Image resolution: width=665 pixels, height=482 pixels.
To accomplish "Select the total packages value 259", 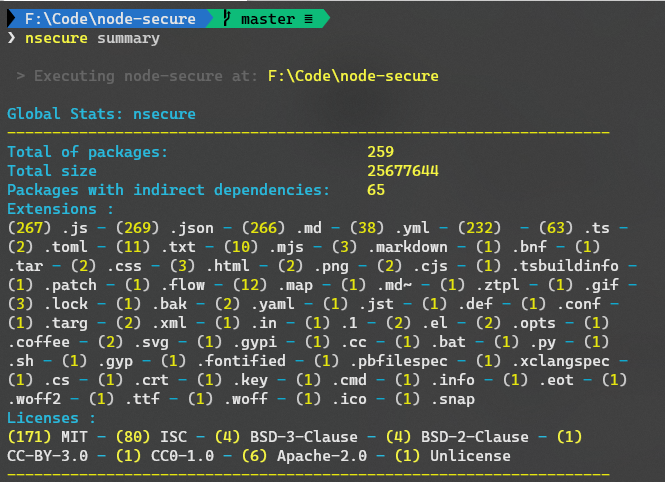I will point(381,152).
